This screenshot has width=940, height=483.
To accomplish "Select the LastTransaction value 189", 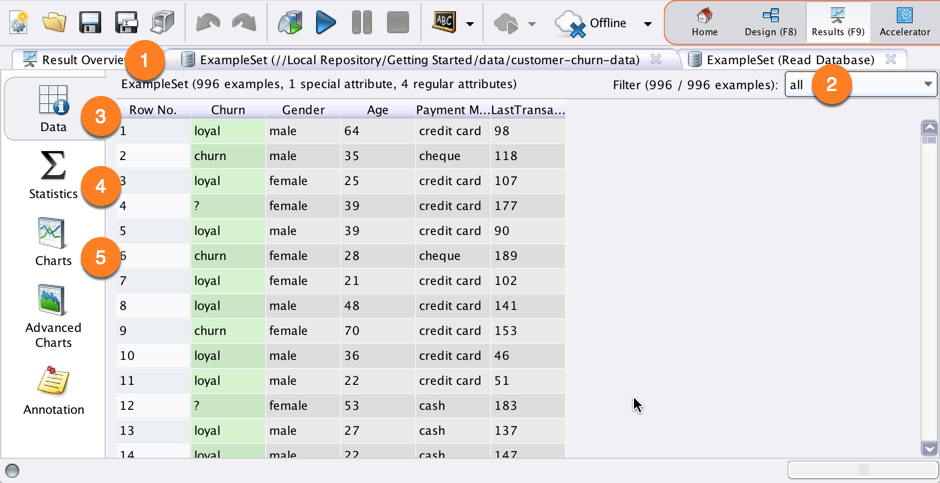I will tap(528, 256).
